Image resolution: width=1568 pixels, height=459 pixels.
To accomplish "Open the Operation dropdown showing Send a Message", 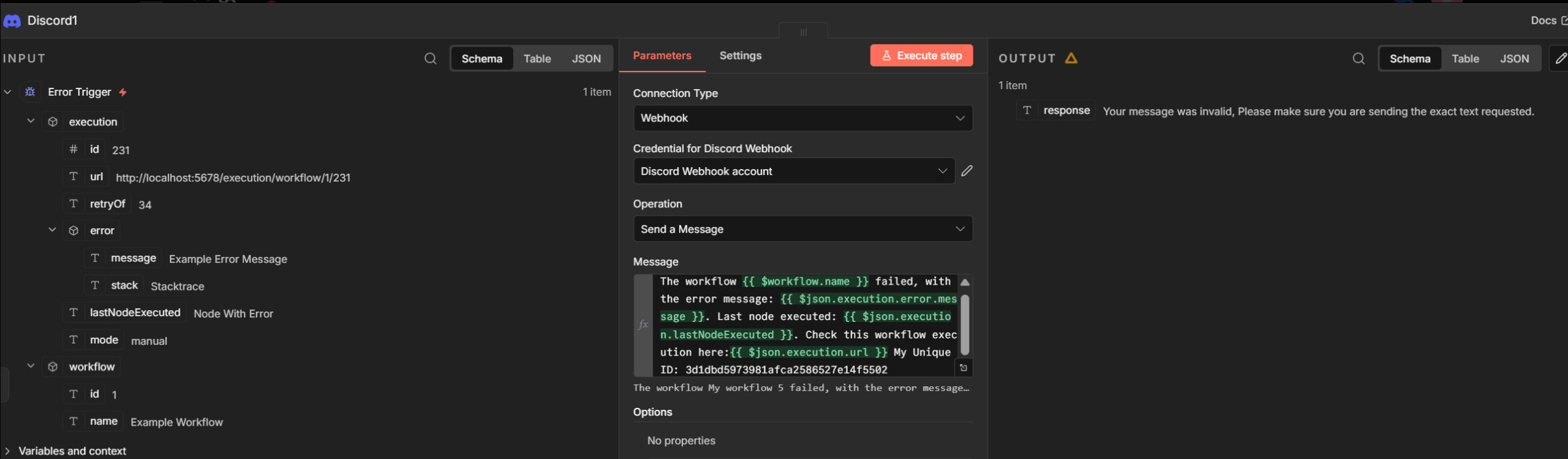I will click(802, 229).
